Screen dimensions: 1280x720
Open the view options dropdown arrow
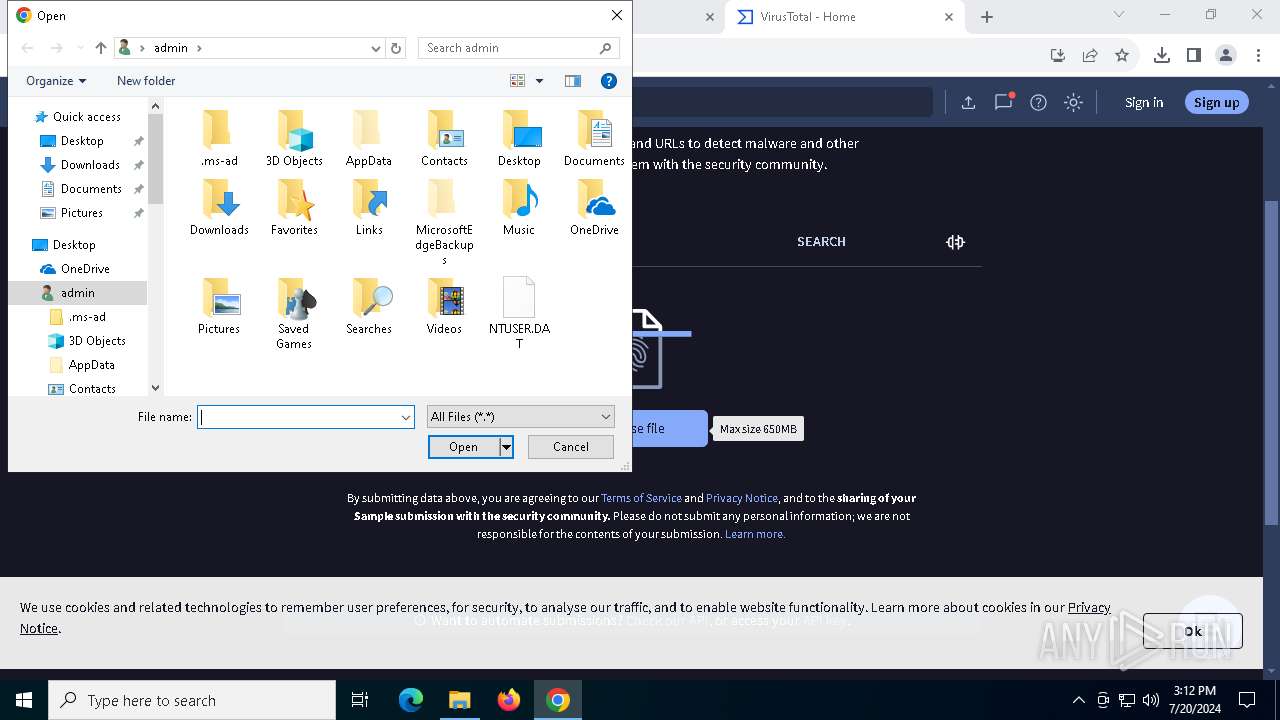(539, 81)
